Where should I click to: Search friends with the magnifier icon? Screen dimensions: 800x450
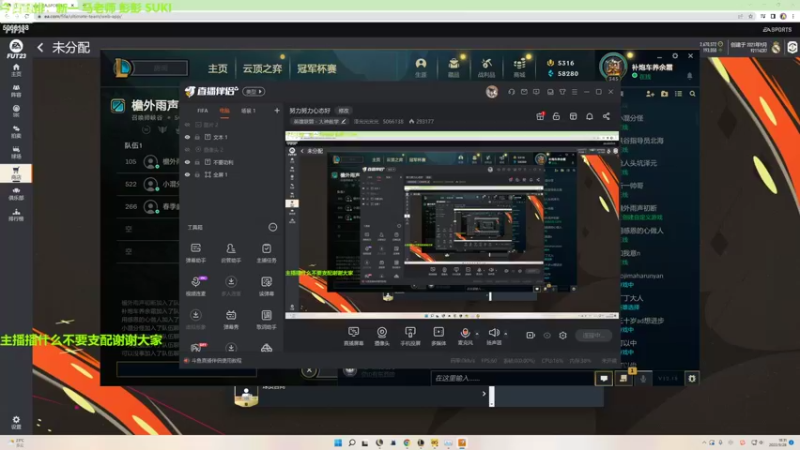click(x=692, y=94)
